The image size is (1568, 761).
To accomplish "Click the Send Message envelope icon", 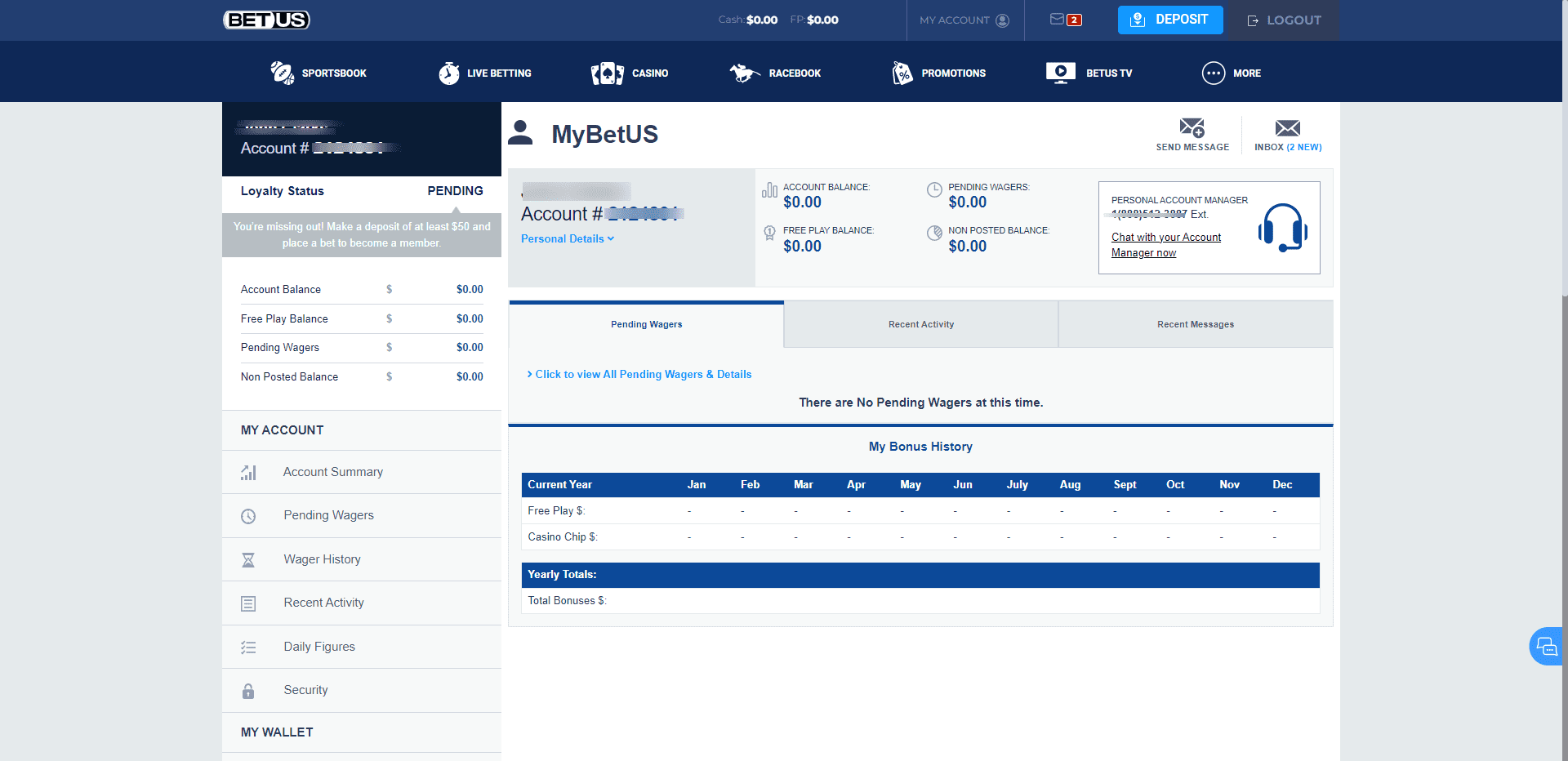I will pos(1192,127).
